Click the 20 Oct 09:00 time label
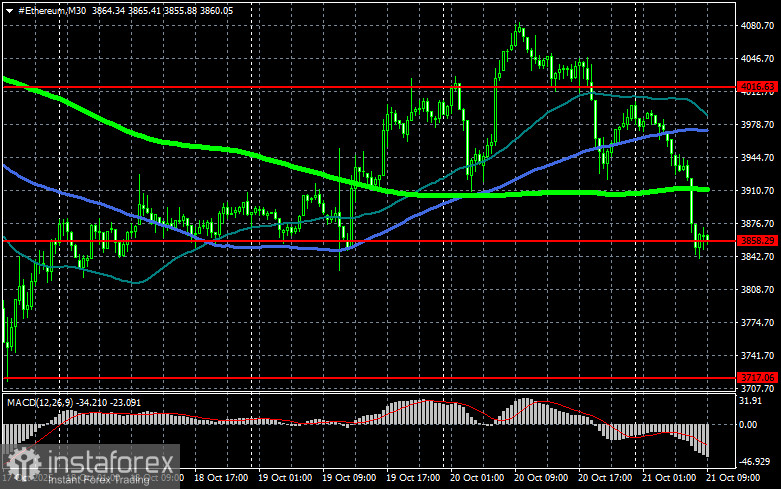Screen dimensions: 781x489 tap(541, 478)
